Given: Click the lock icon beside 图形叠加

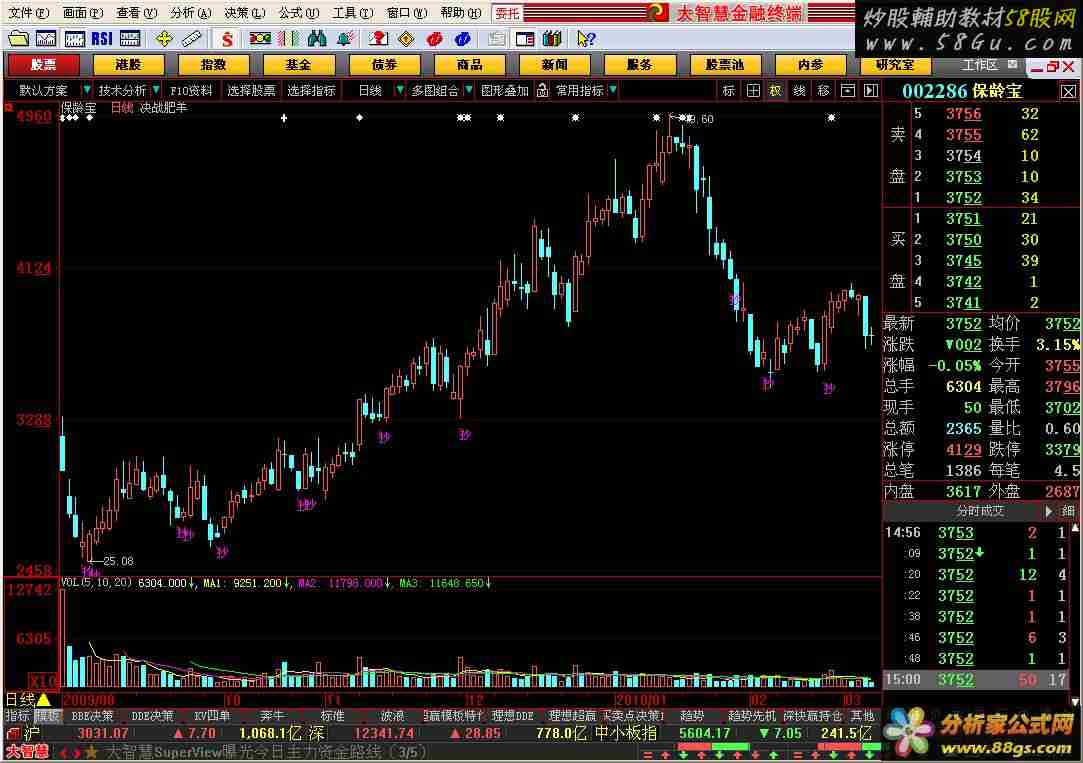Looking at the screenshot, I should [x=543, y=90].
